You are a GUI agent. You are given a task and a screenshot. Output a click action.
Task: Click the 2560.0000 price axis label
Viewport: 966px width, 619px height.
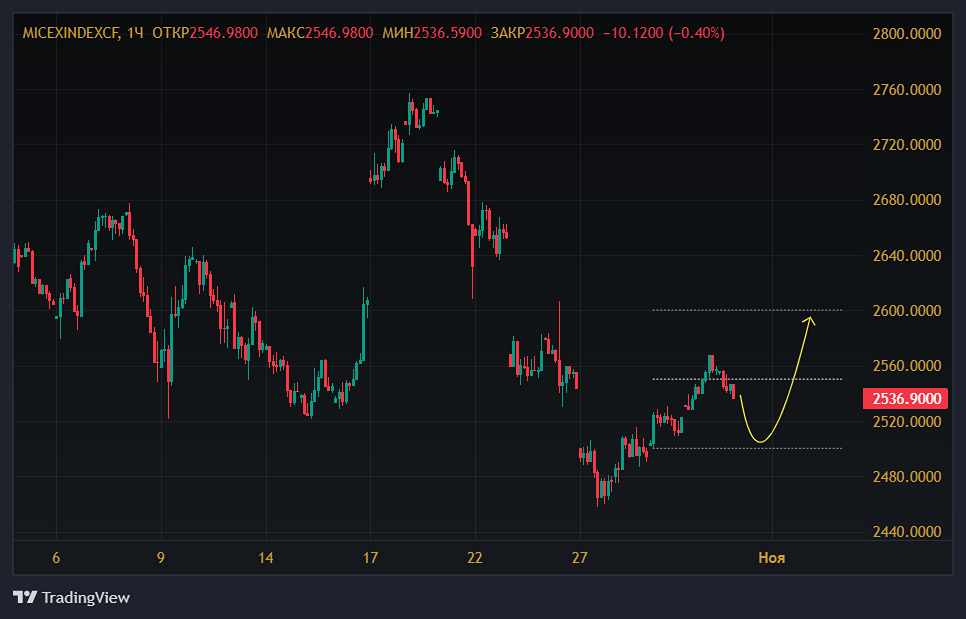tap(907, 366)
